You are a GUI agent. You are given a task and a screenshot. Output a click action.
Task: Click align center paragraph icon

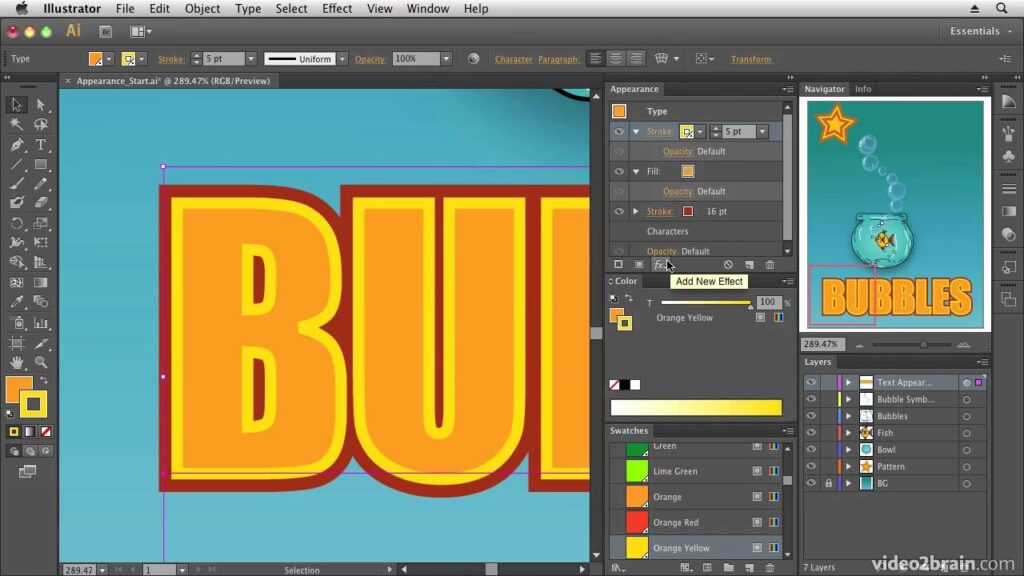[615, 59]
